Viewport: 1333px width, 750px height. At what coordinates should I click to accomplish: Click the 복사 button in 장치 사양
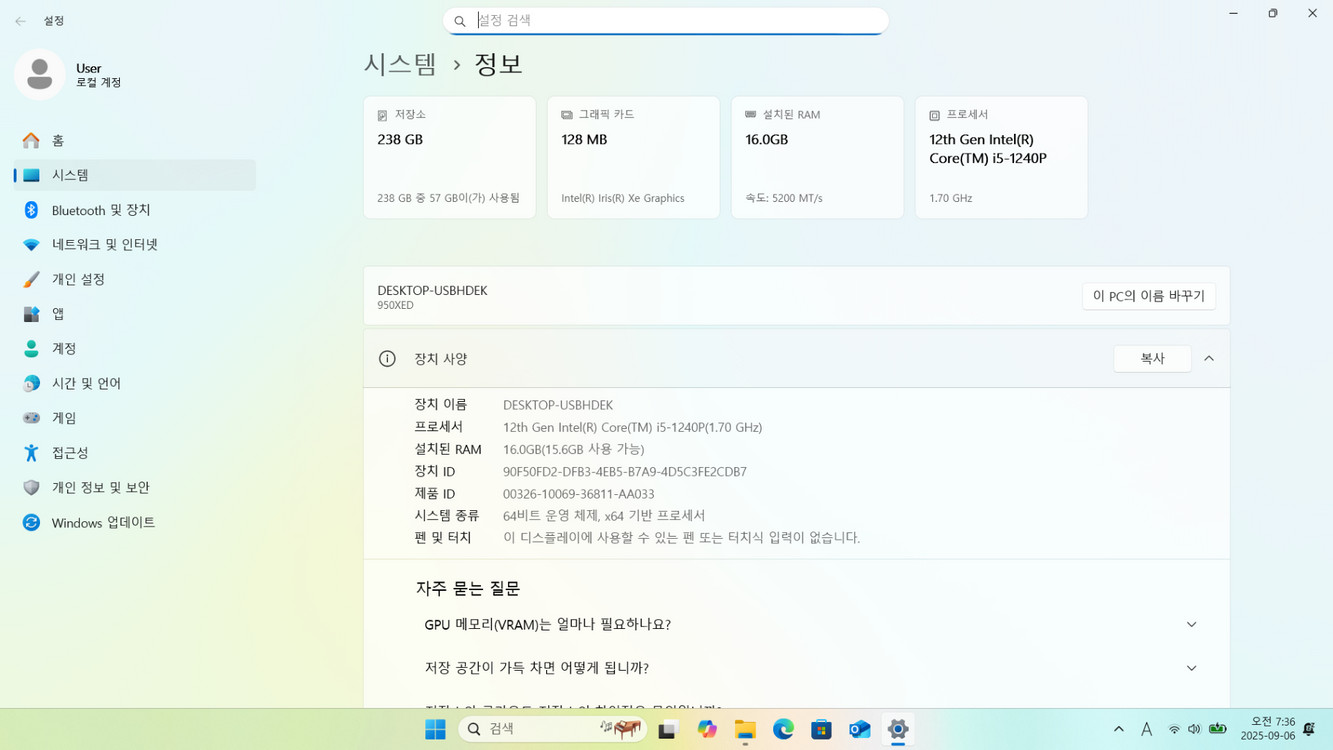[x=1152, y=358]
